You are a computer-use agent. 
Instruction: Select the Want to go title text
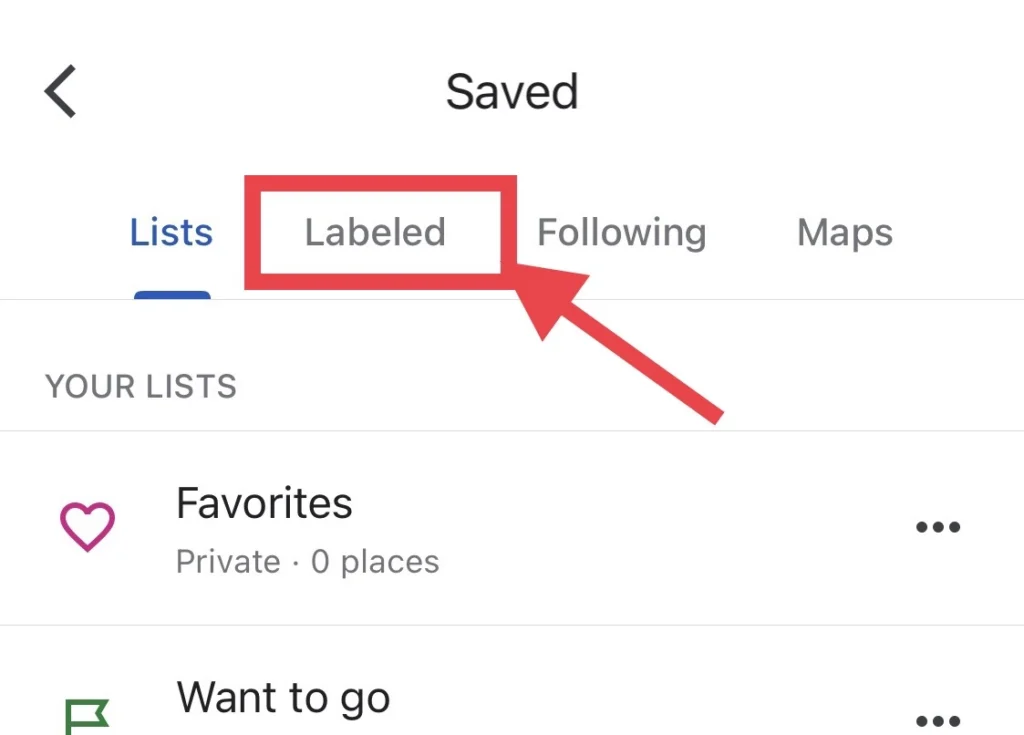283,698
